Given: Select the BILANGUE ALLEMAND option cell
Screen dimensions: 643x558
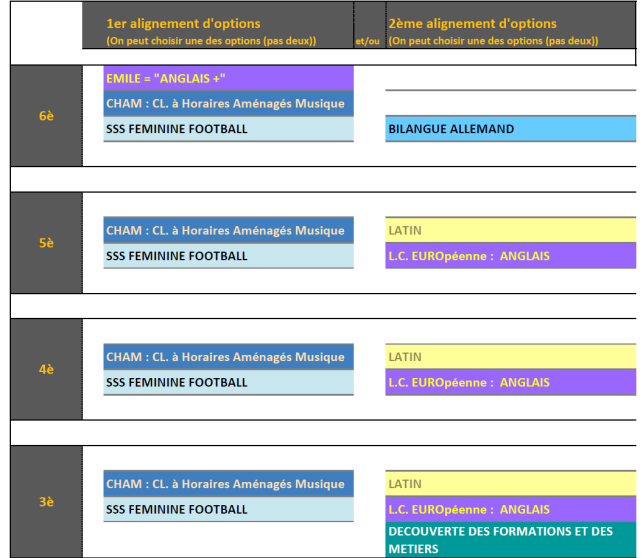Looking at the screenshot, I should pos(510,129).
